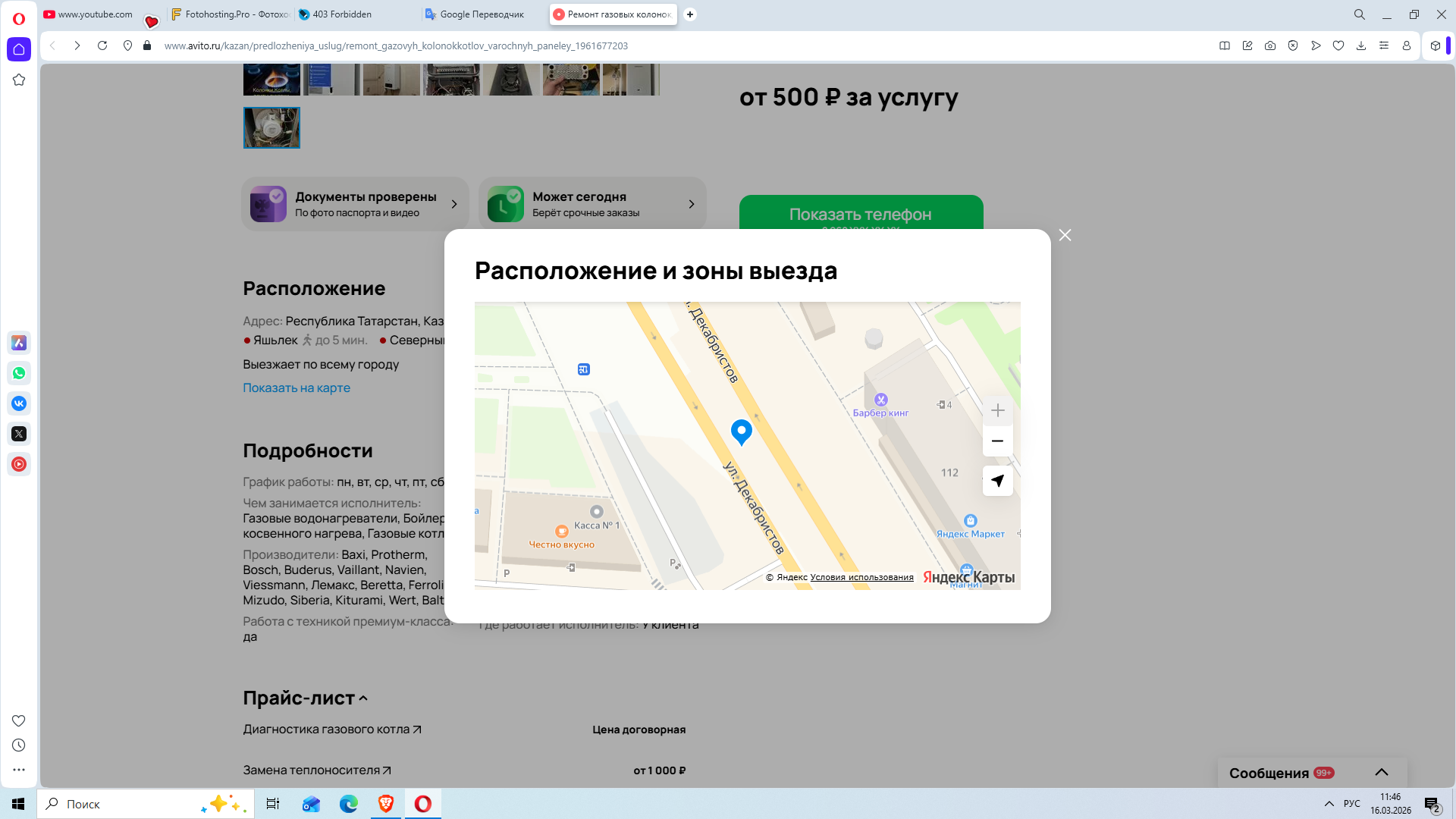Viewport: 1456px width, 819px height.
Task: Click the blue location pin on the map
Action: (x=741, y=431)
